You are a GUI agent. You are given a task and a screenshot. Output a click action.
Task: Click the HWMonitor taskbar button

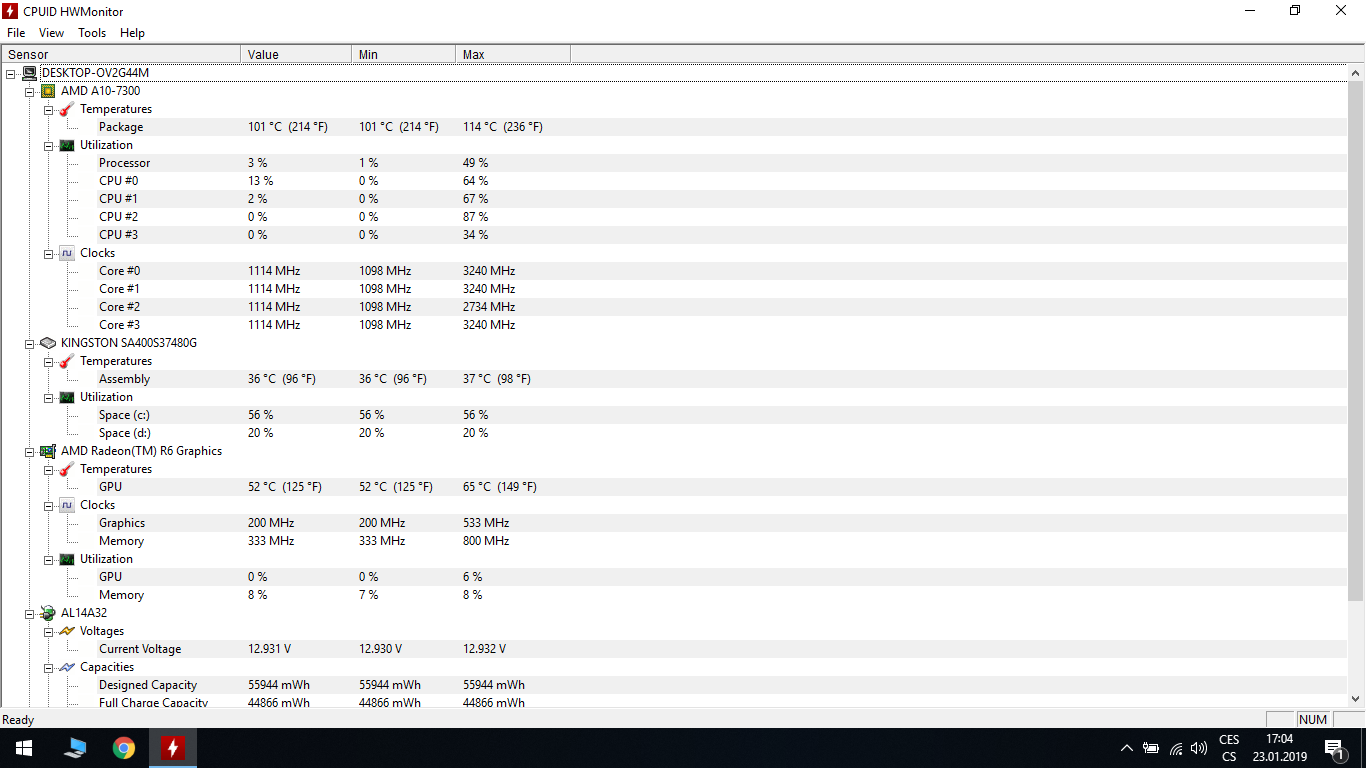[173, 748]
